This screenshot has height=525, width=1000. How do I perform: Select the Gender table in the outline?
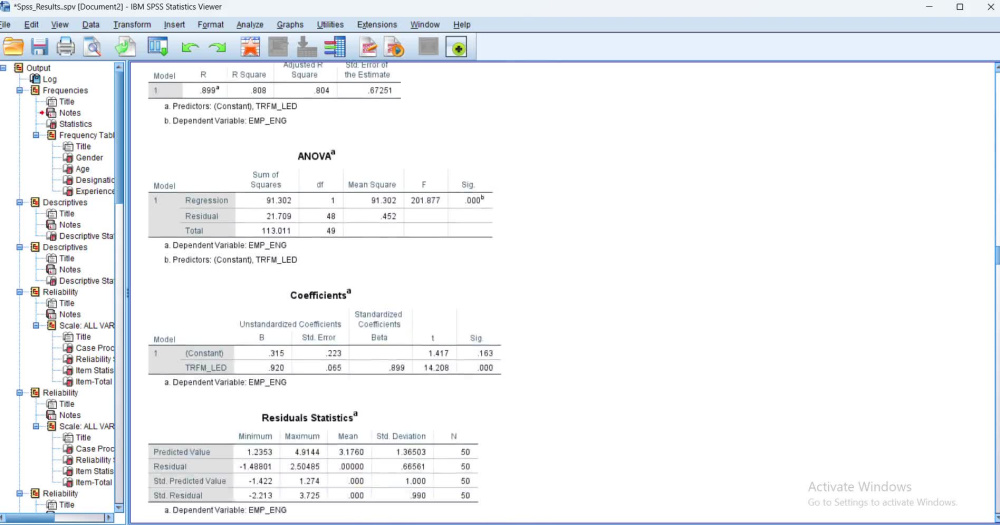pos(89,158)
